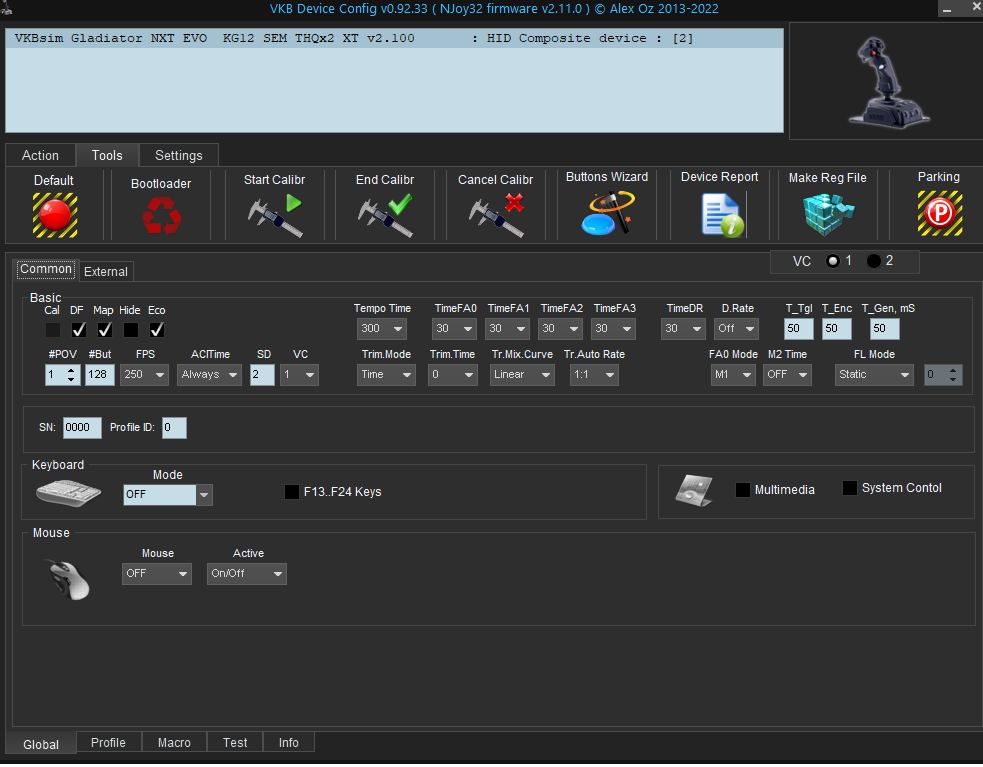Viewport: 983px width, 767px height.
Task: Switch to the Tools tab
Action: (107, 156)
